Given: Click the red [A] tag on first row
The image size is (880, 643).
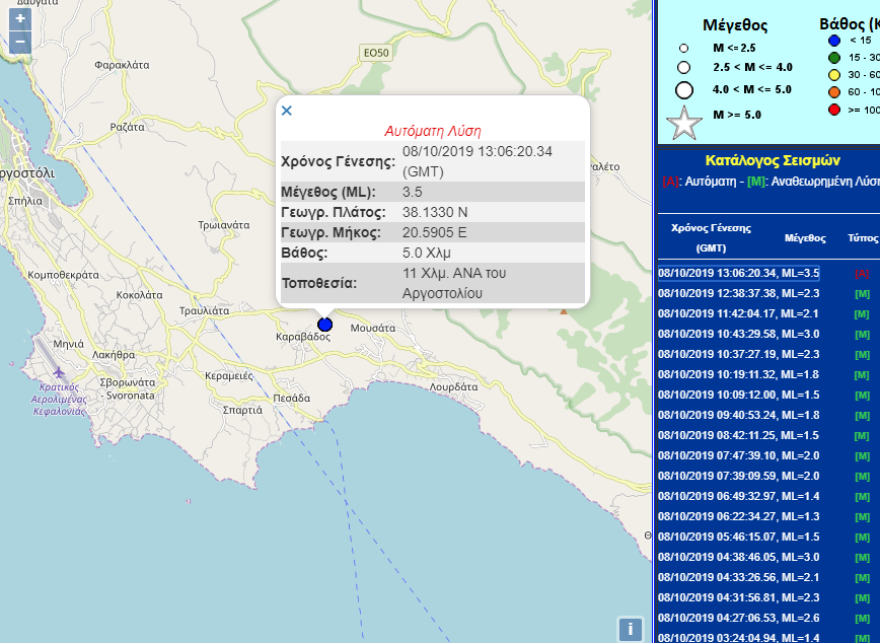Looking at the screenshot, I should coord(862,273).
